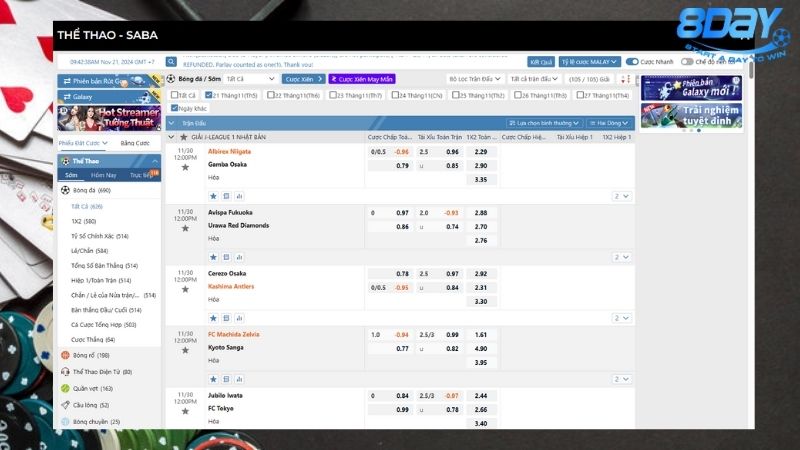Screen dimensions: 800x450
Task: Check the 23 Tháng11(Th7) checkbox
Action: coord(333,95)
